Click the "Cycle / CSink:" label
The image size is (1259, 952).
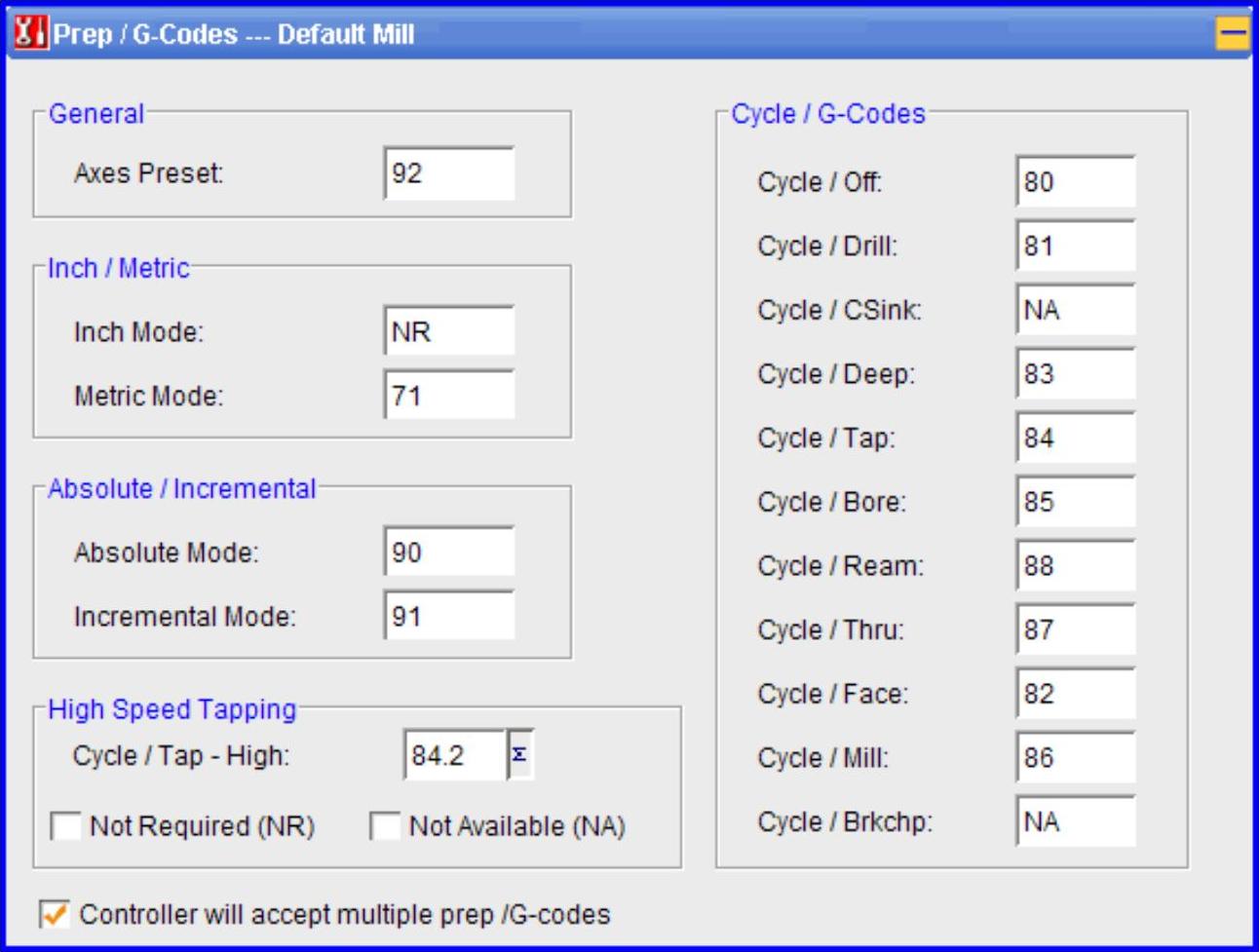839,310
